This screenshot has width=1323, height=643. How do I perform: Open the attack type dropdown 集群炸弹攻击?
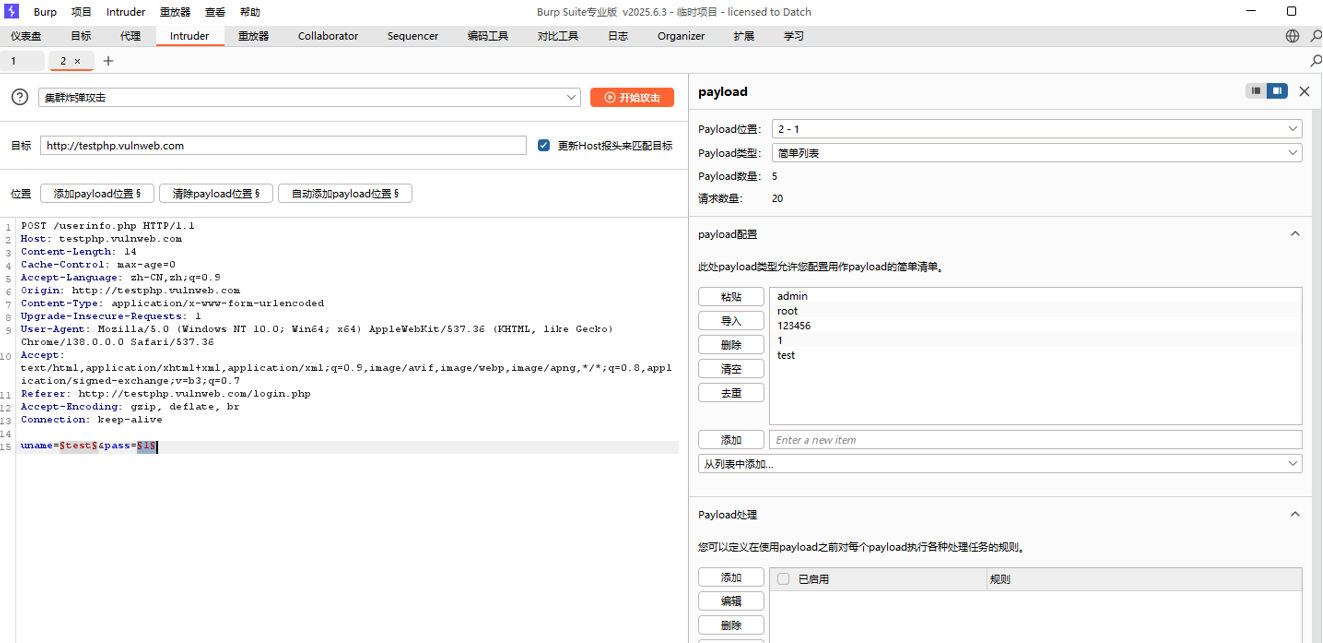pos(309,97)
